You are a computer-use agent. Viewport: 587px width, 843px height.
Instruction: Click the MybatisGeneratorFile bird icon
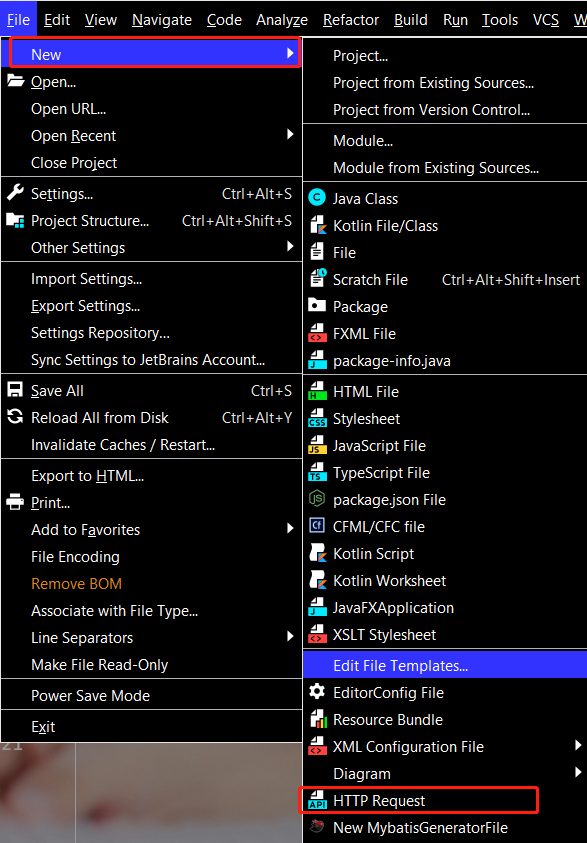(x=318, y=826)
